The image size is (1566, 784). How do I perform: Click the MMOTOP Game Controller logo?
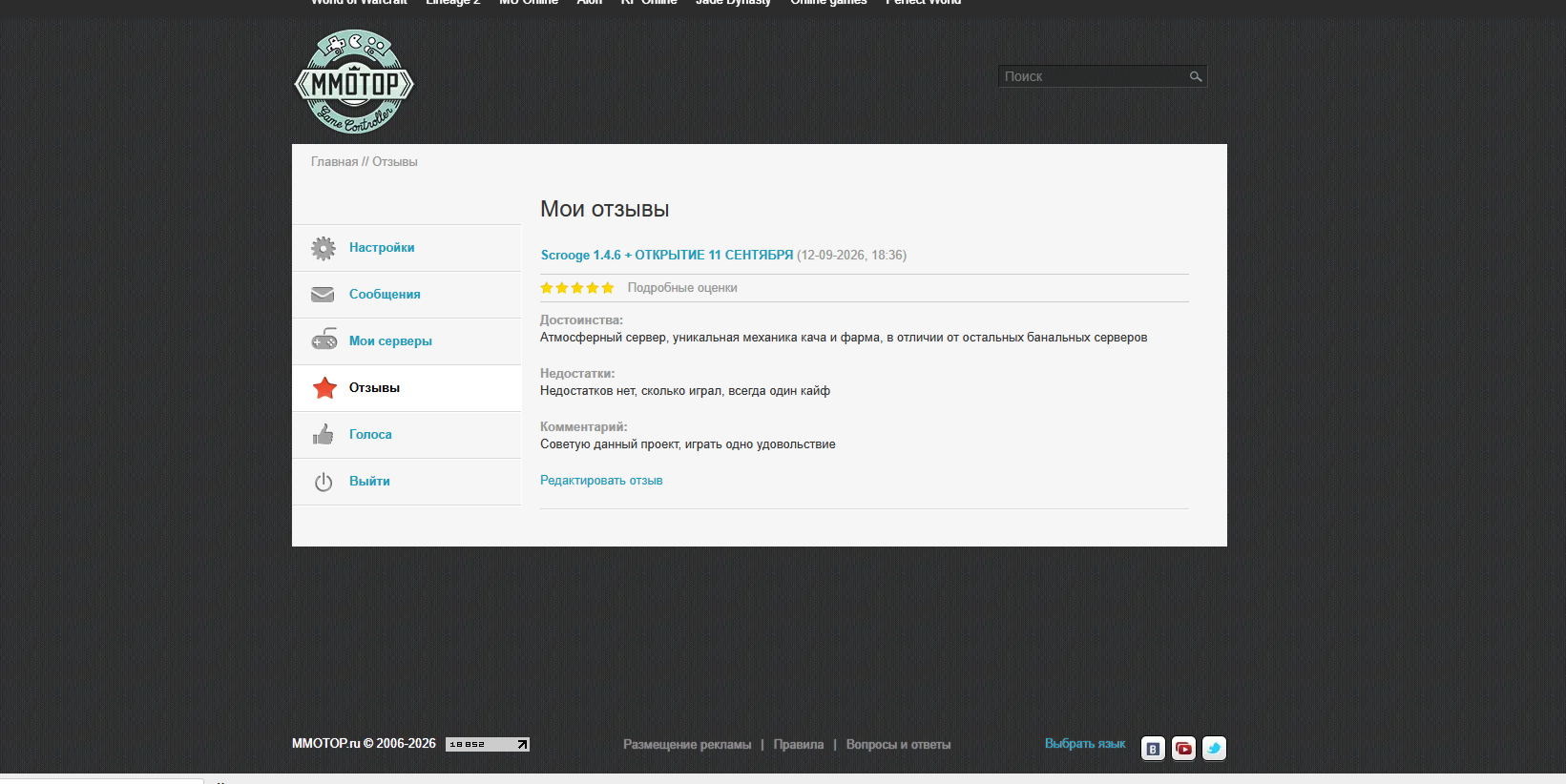(x=354, y=82)
